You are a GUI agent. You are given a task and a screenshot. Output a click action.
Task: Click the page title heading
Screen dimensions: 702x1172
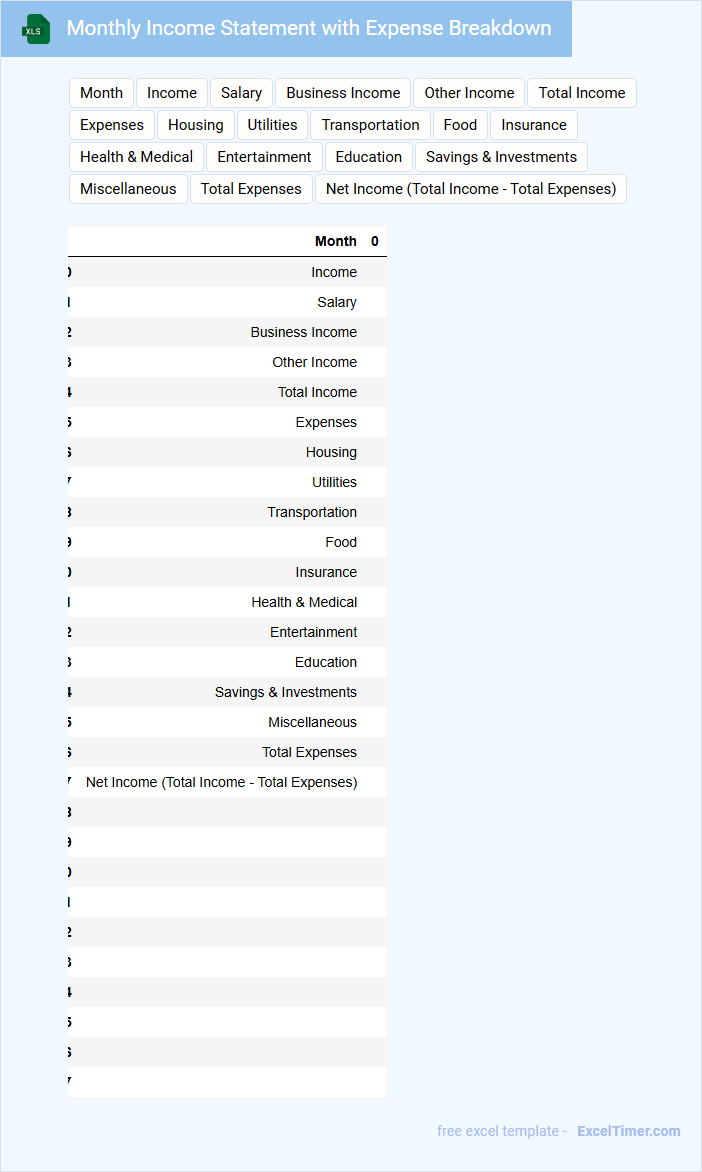coord(308,28)
